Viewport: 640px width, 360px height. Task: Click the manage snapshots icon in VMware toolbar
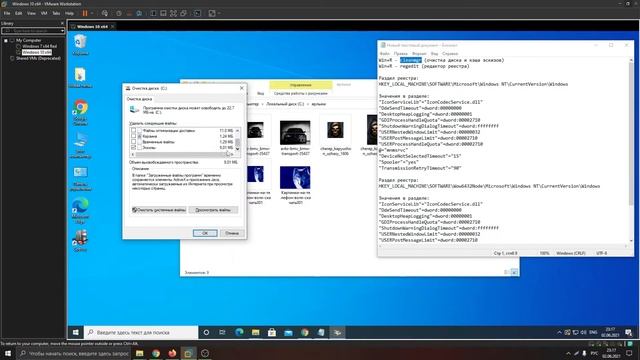tap(139, 13)
